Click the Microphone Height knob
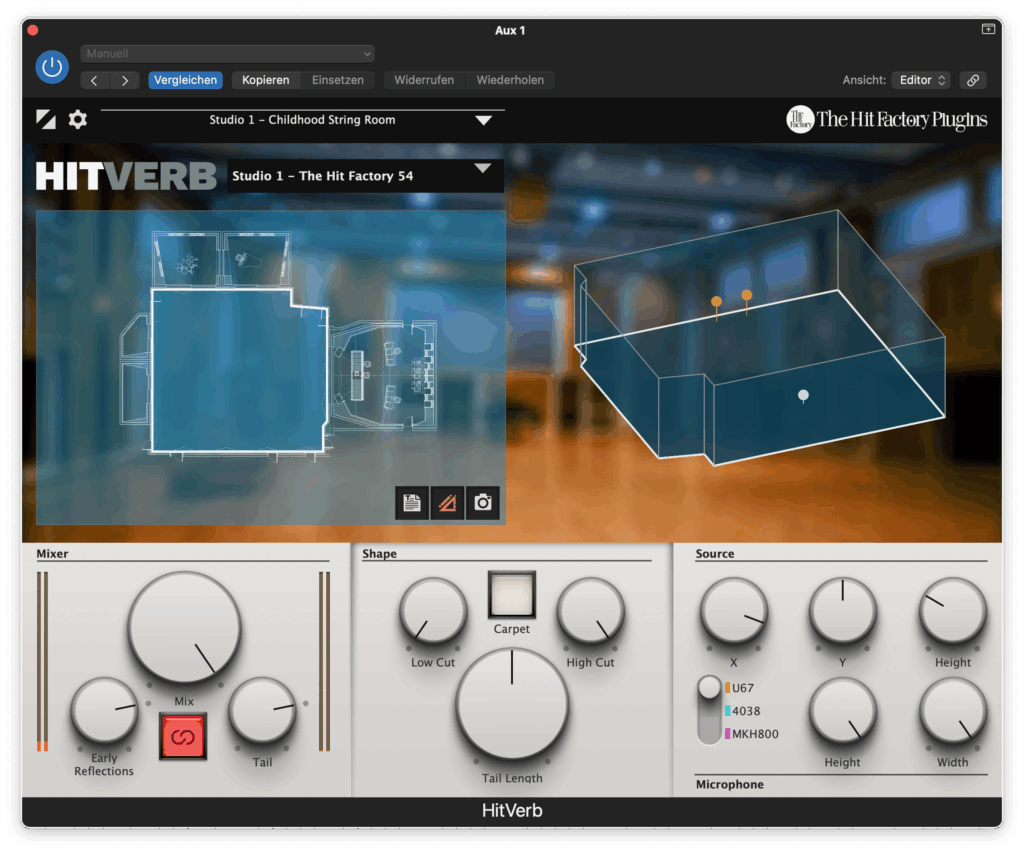Image resolution: width=1024 pixels, height=853 pixels. click(842, 712)
